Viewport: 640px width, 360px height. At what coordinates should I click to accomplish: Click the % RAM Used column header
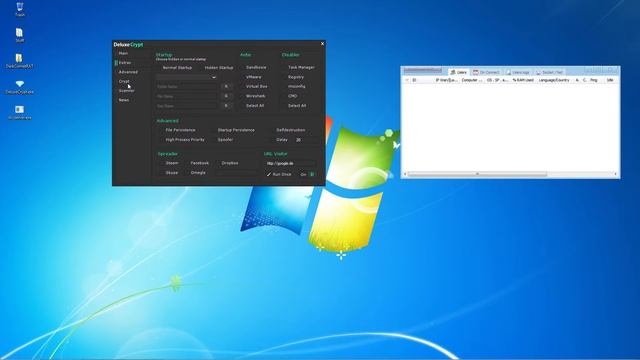coord(523,80)
